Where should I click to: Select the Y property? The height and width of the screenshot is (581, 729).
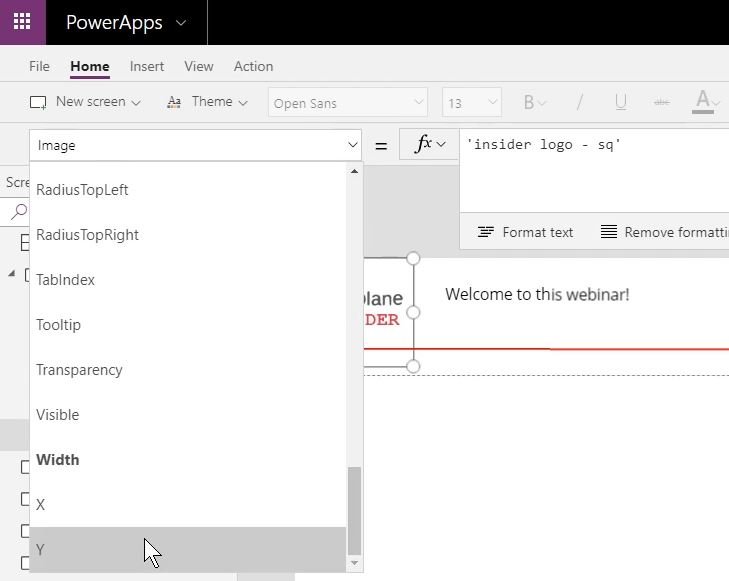click(x=188, y=549)
